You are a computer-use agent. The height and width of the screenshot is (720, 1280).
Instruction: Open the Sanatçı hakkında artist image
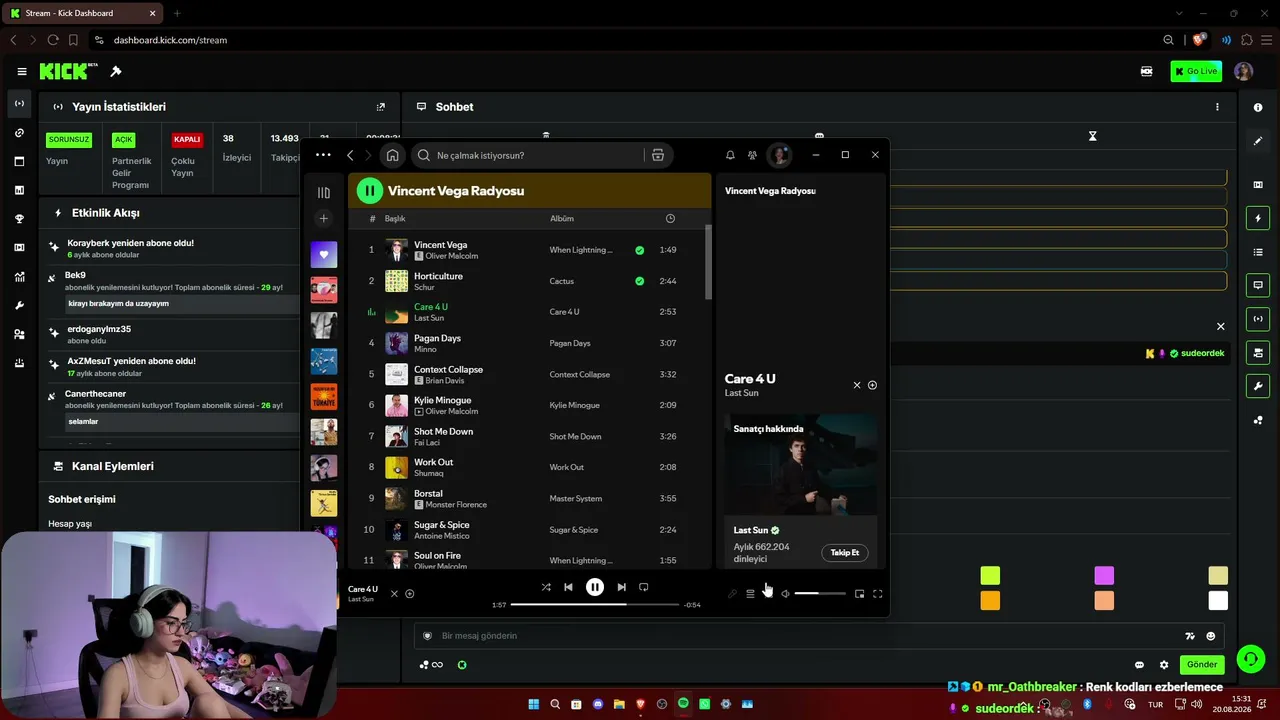pyautogui.click(x=801, y=465)
